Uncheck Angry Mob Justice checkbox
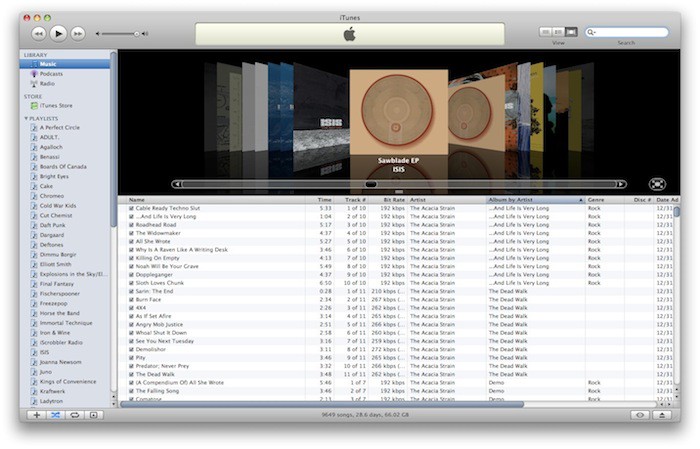Viewport: 700px width, 449px height. pyautogui.click(x=131, y=325)
